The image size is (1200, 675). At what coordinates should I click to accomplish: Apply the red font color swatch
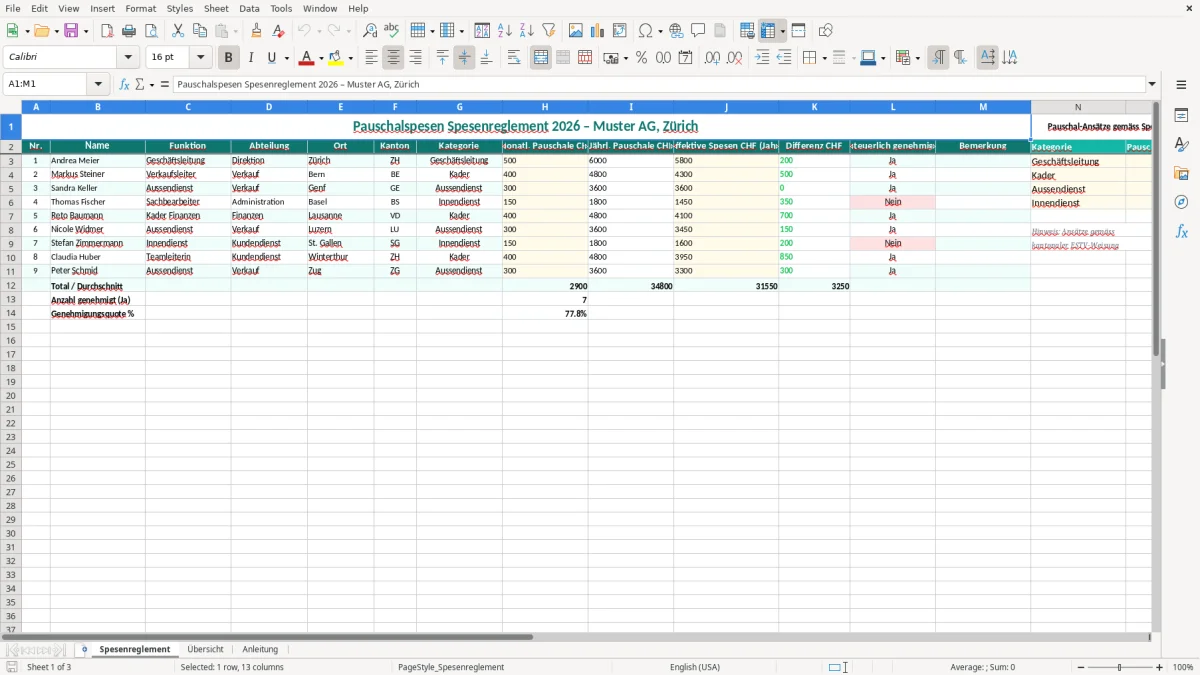309,58
